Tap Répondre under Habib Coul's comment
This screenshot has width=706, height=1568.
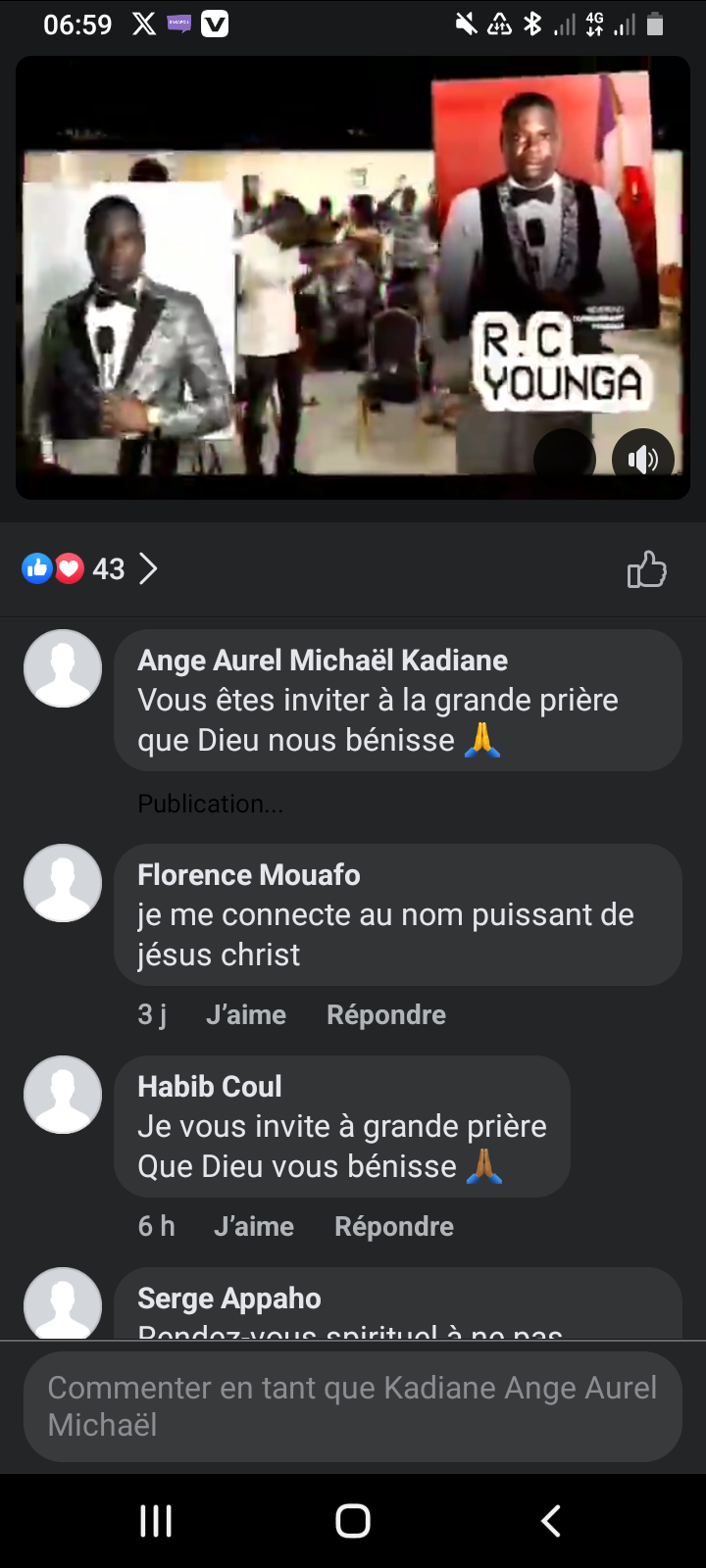coord(393,1226)
